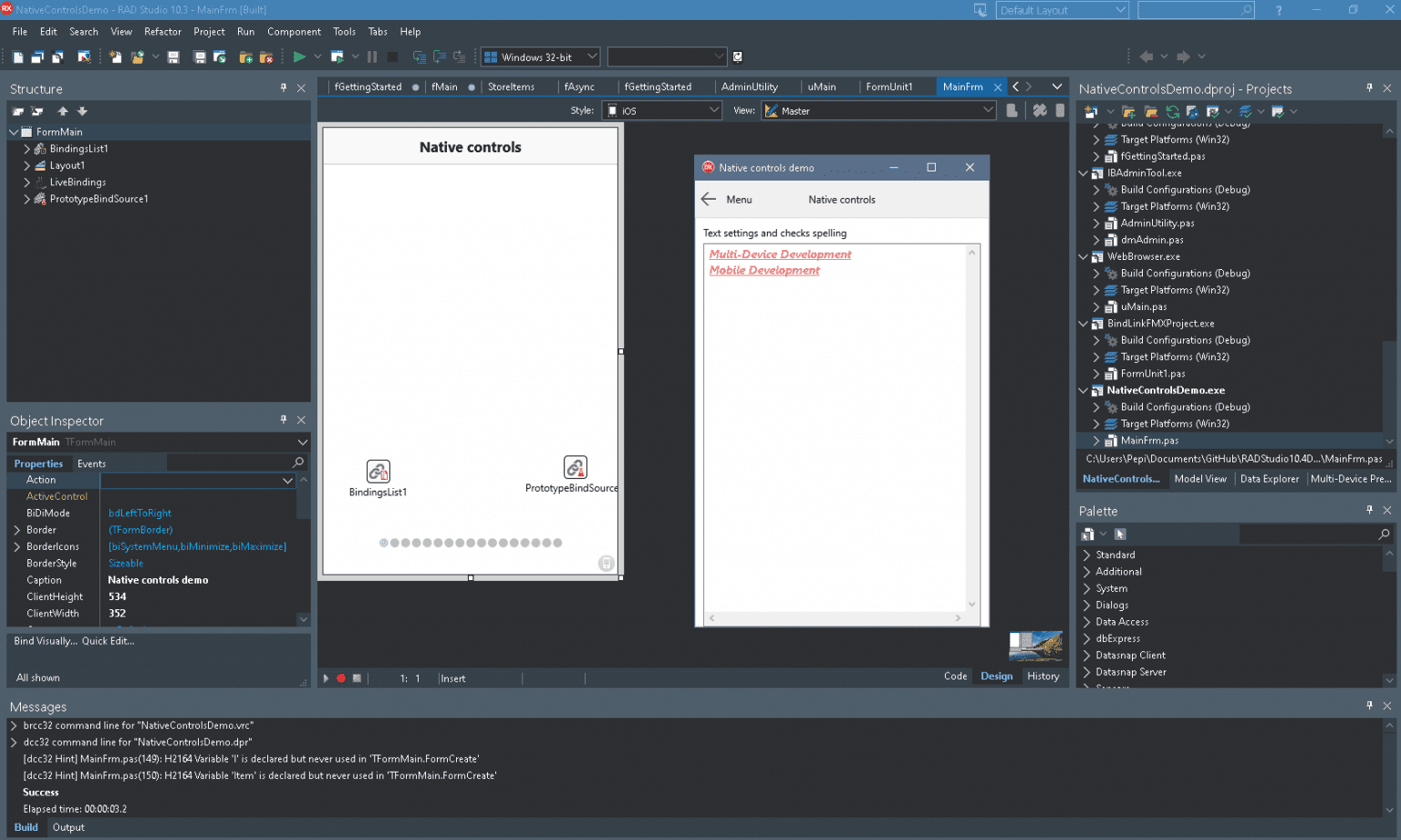
Task: Switch to the Code view tab
Action: click(955, 677)
